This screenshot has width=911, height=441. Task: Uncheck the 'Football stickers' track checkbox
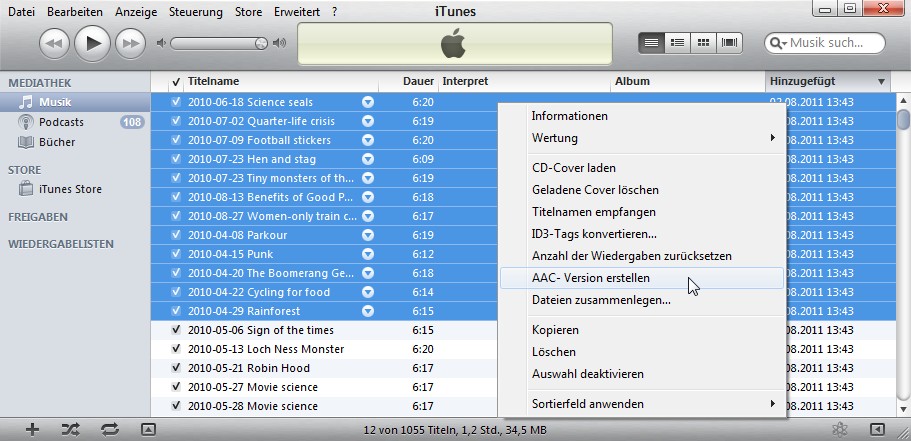click(x=176, y=140)
